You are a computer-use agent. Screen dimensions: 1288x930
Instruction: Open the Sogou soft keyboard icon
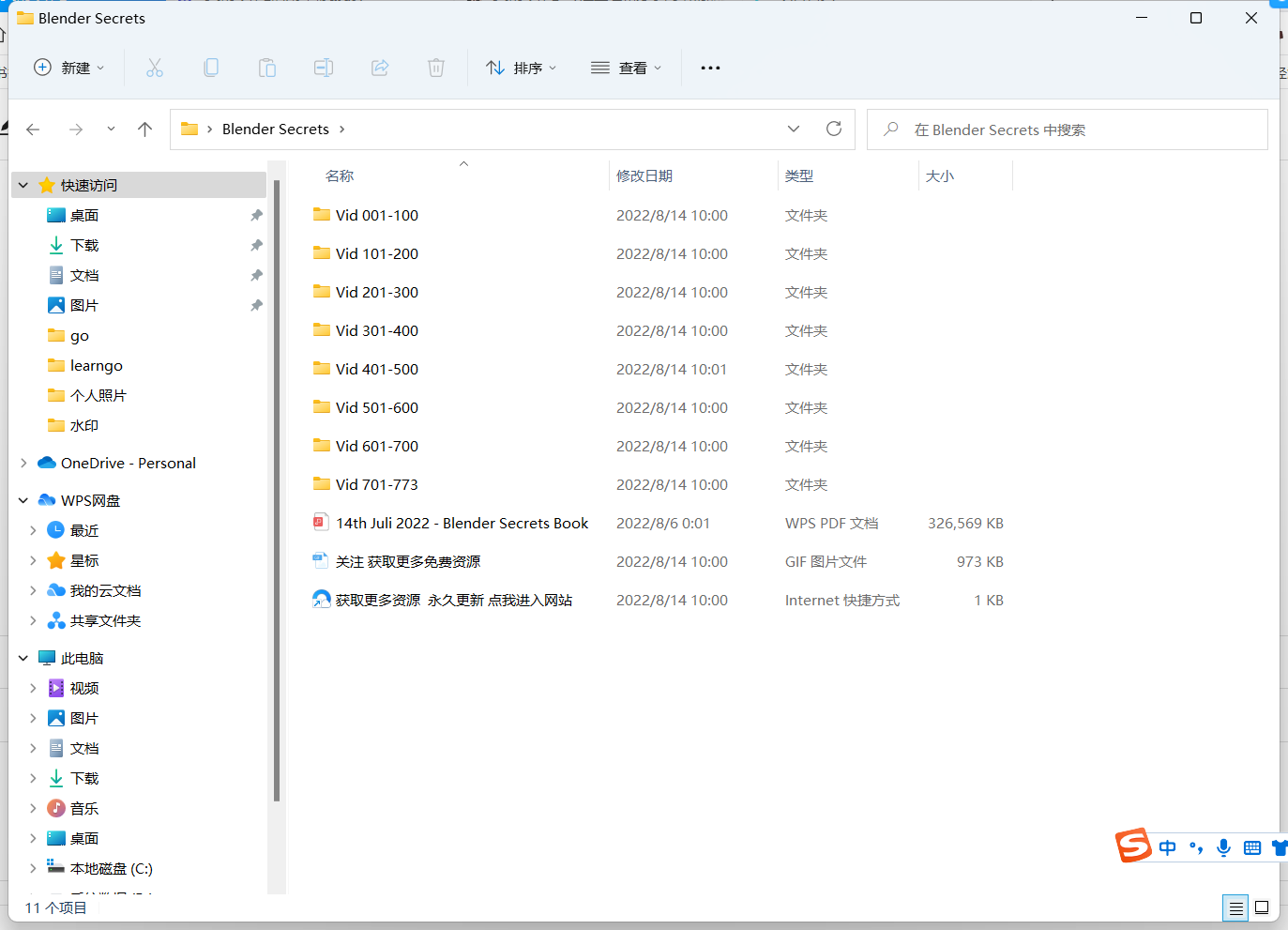(1252, 847)
